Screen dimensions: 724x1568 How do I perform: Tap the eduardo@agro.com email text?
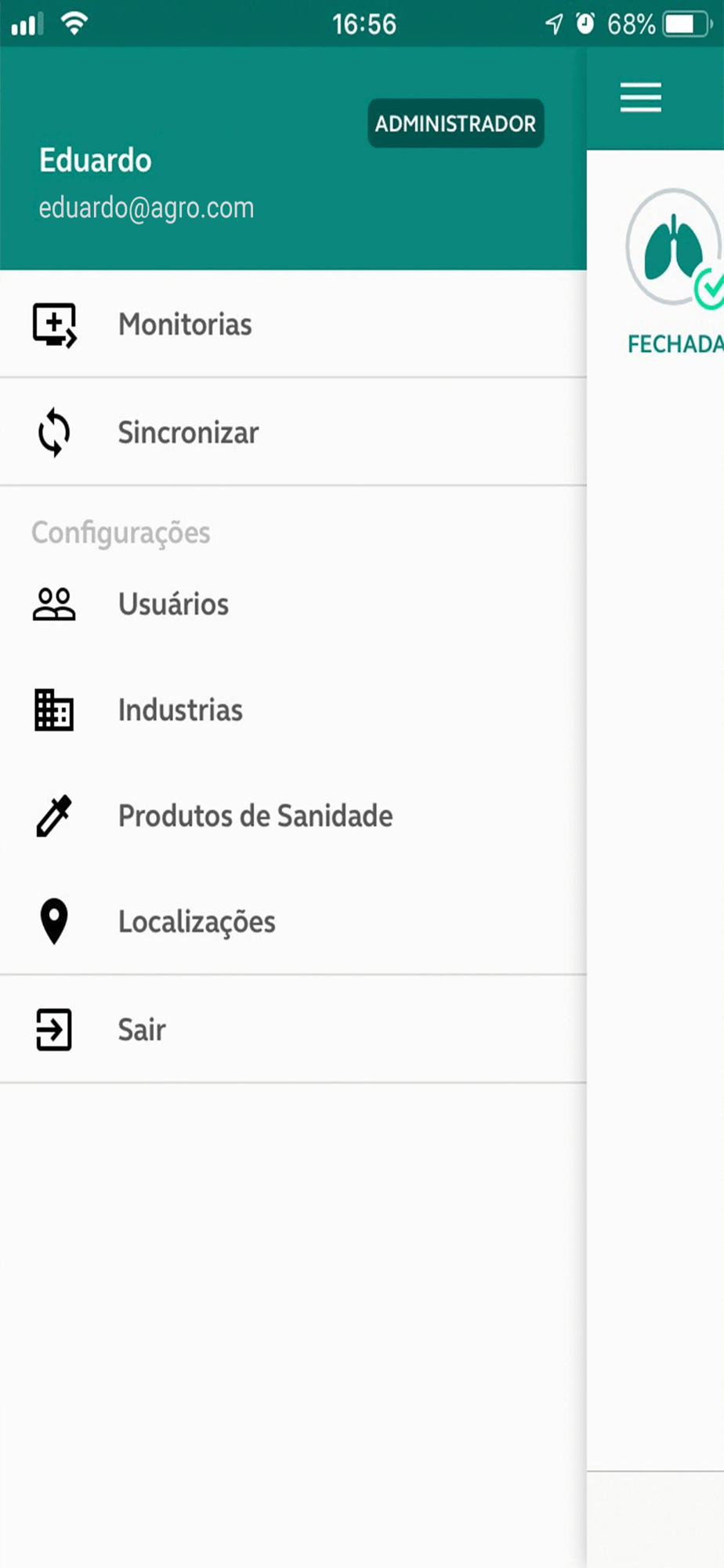pyautogui.click(x=147, y=208)
